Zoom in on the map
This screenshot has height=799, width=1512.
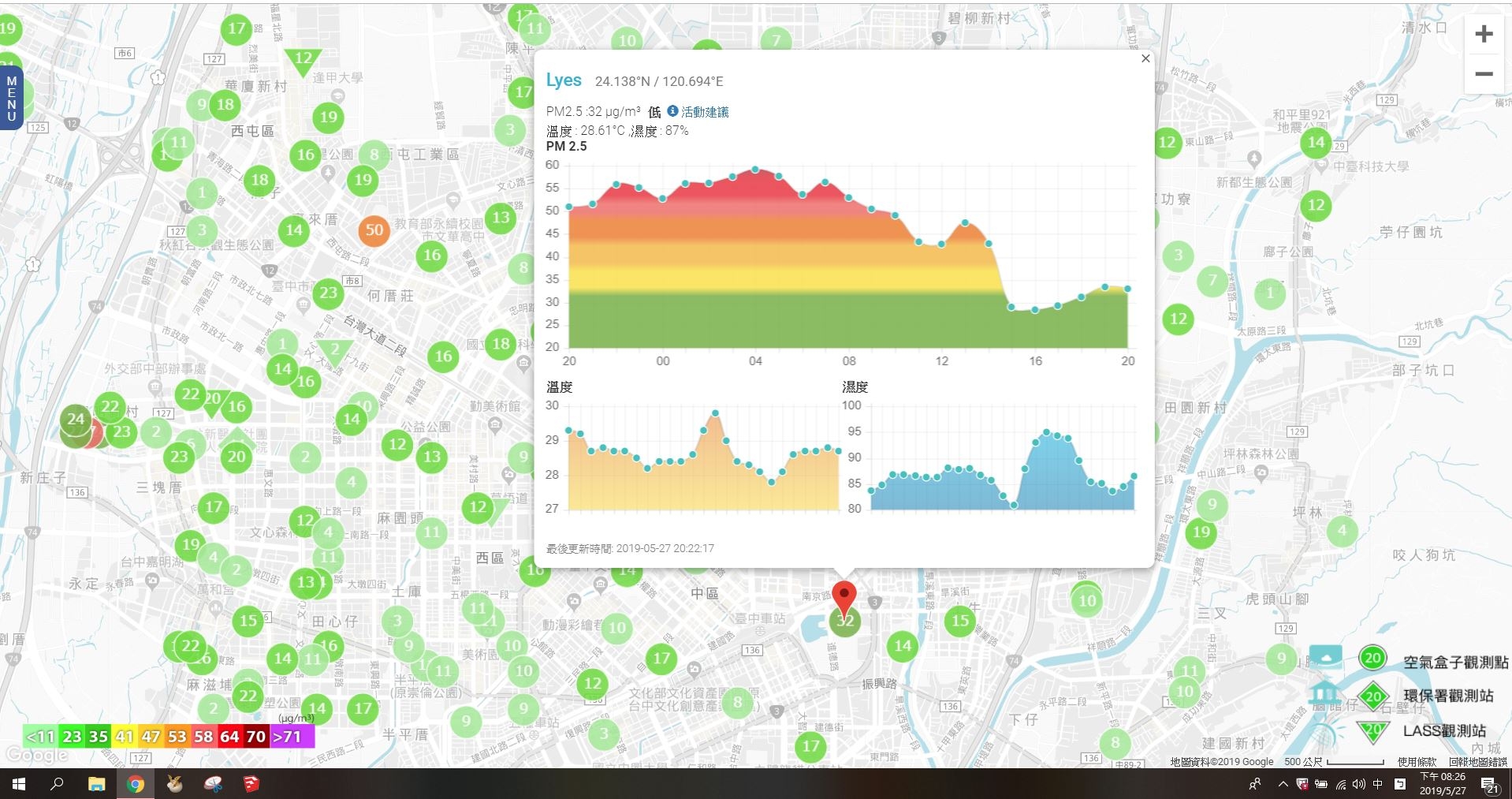coord(1484,34)
